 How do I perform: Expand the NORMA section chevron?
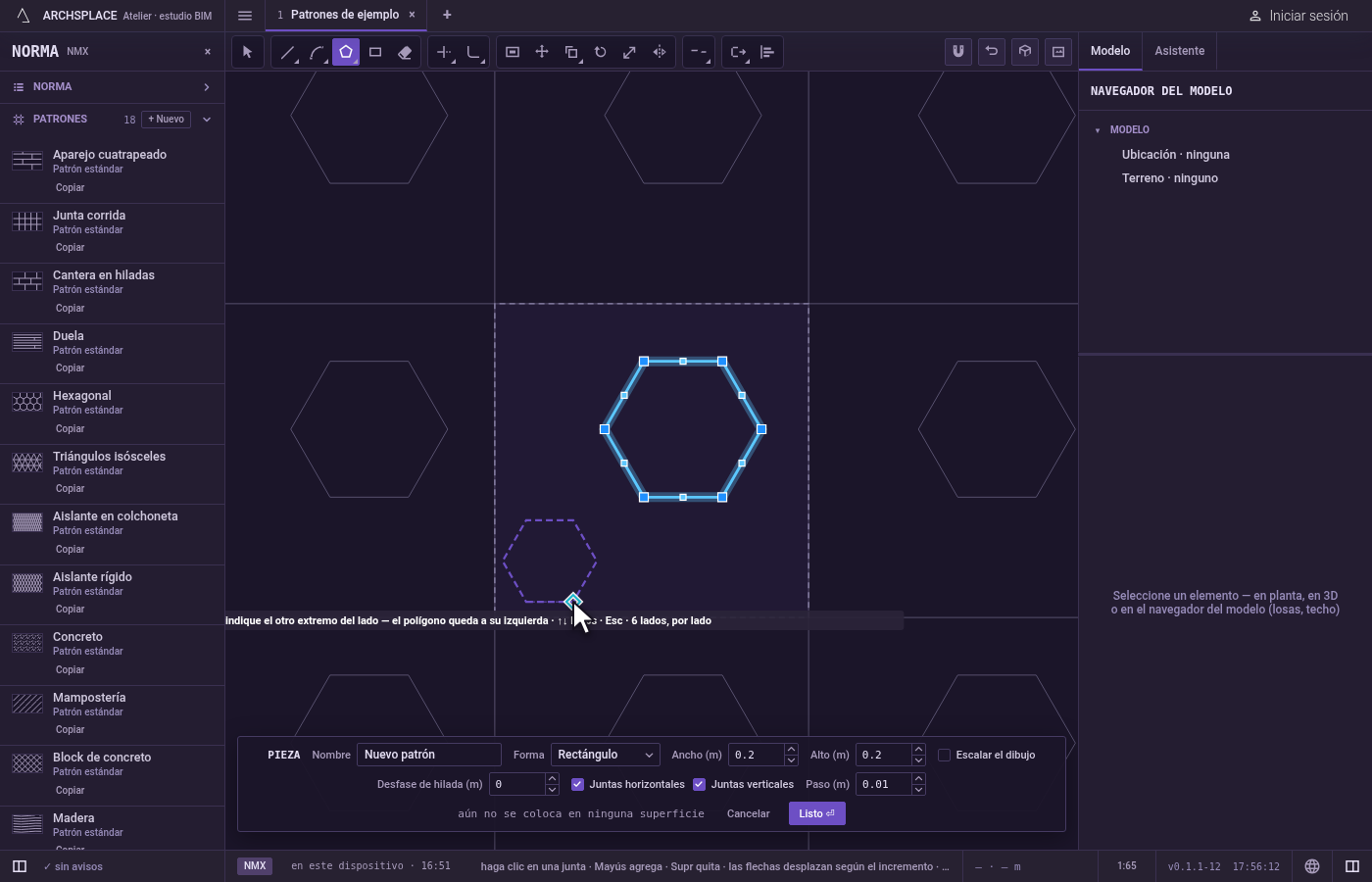(x=207, y=87)
